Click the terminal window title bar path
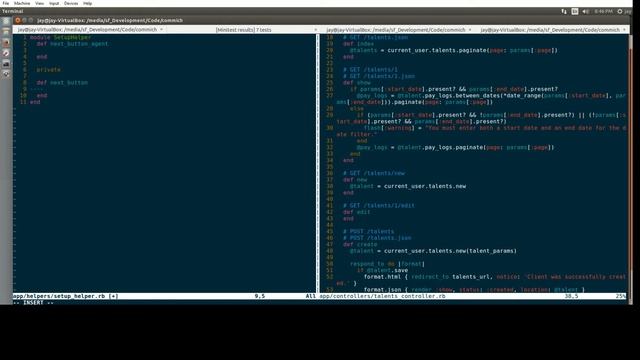Viewport: 640px width, 360px height. pos(110,20)
